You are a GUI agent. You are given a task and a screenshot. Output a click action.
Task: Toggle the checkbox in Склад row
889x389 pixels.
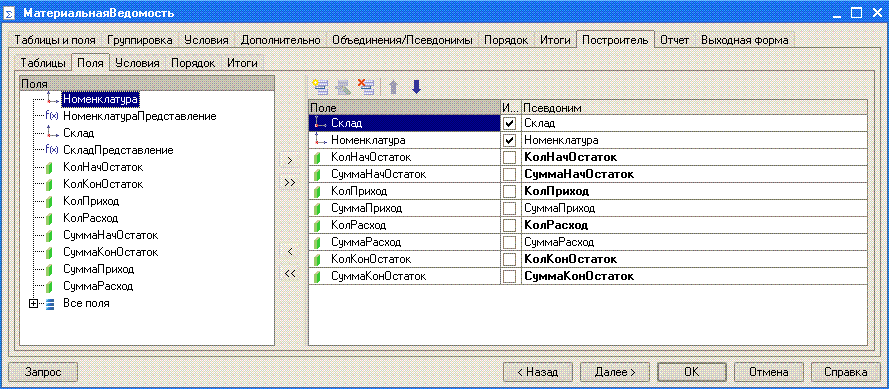(x=510, y=123)
